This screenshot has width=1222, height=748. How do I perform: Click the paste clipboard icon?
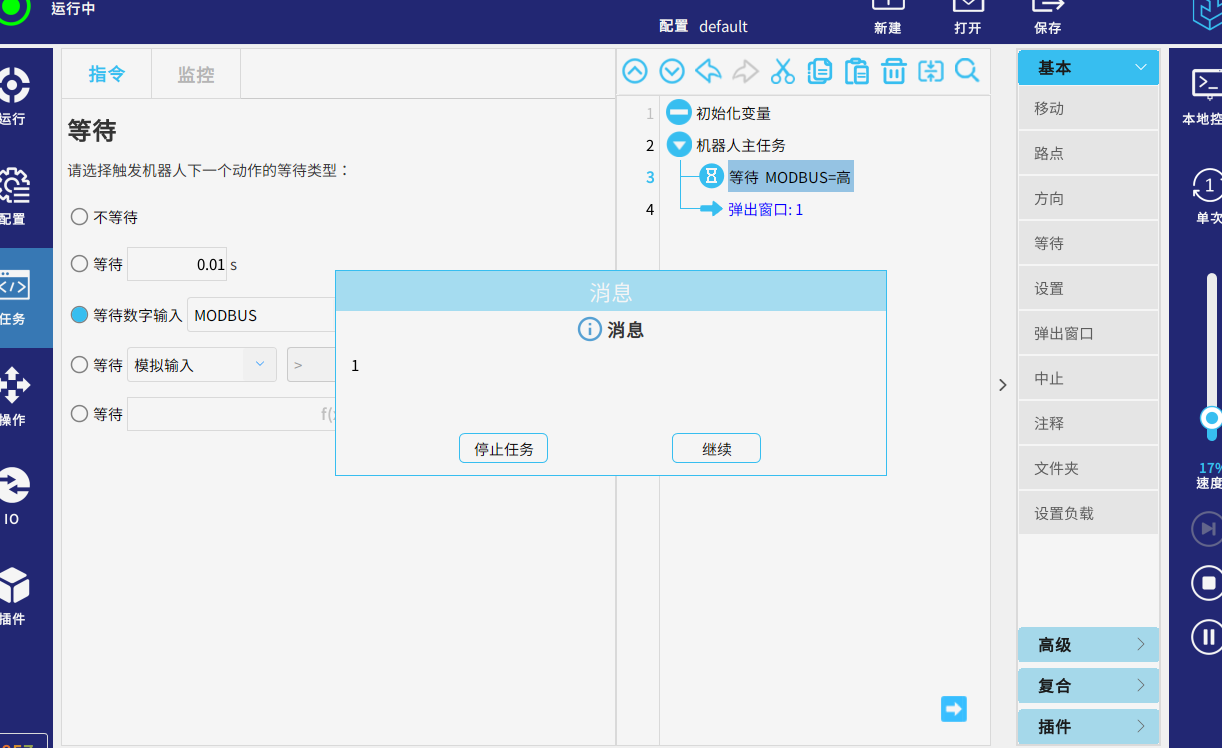(856, 71)
